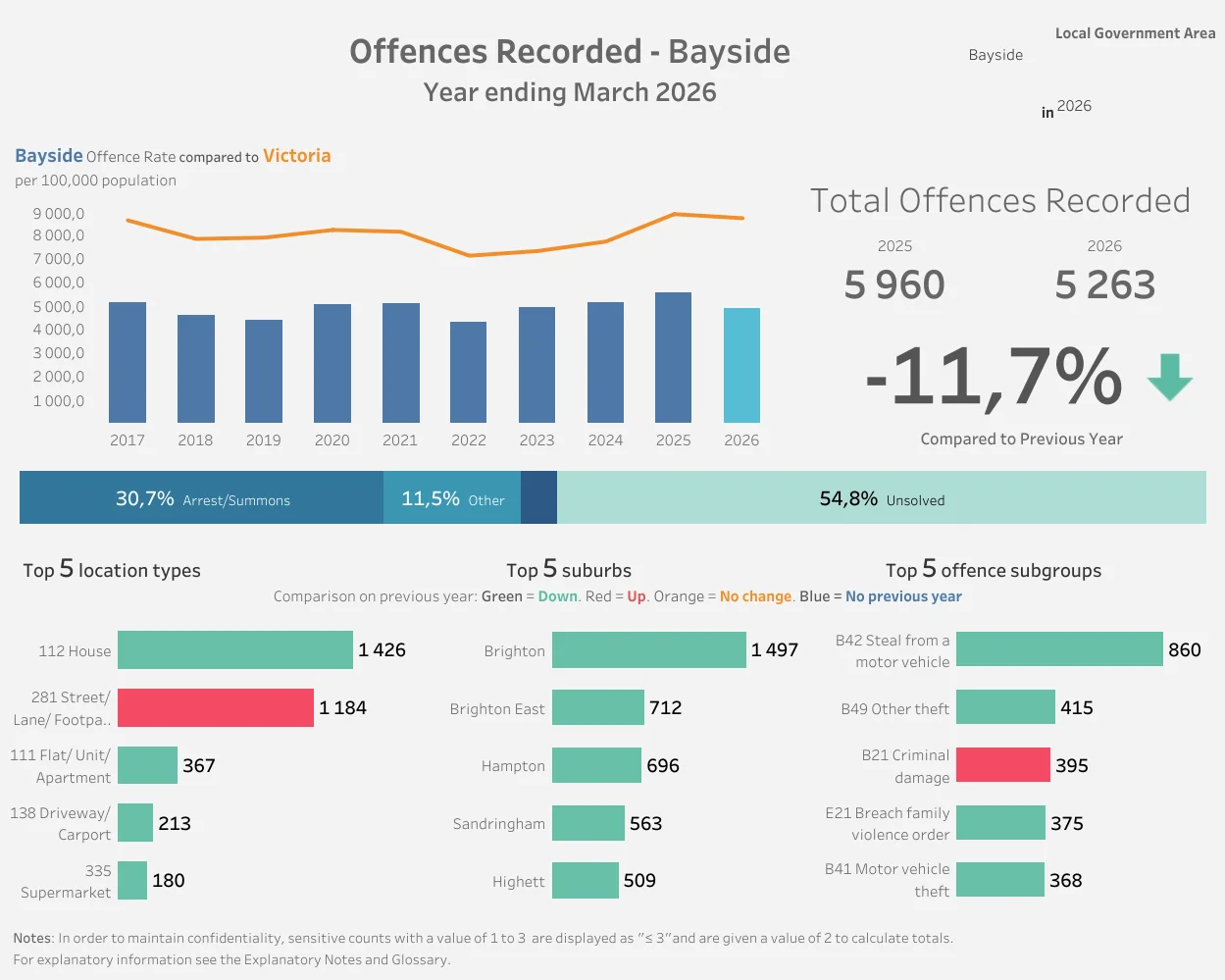
Task: Click the green down arrow trend icon
Action: (1169, 378)
